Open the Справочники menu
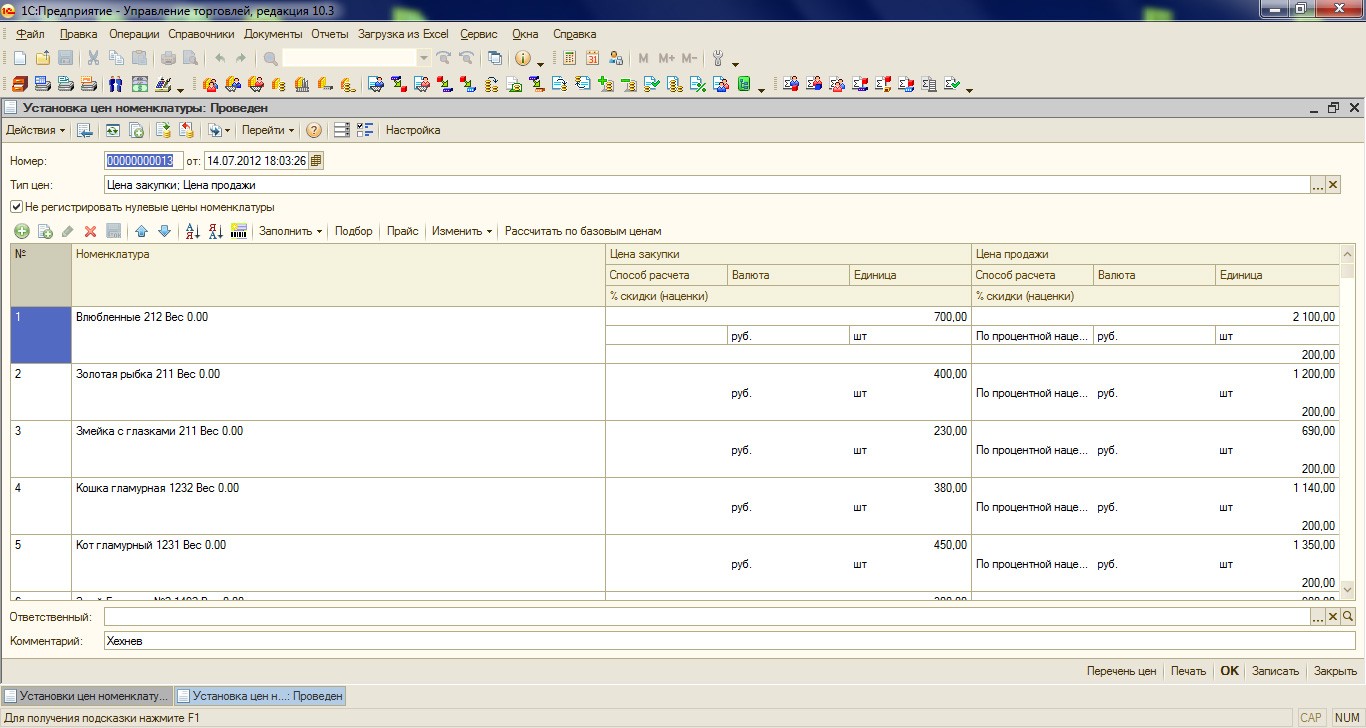The height and width of the screenshot is (728, 1366). pyautogui.click(x=201, y=34)
